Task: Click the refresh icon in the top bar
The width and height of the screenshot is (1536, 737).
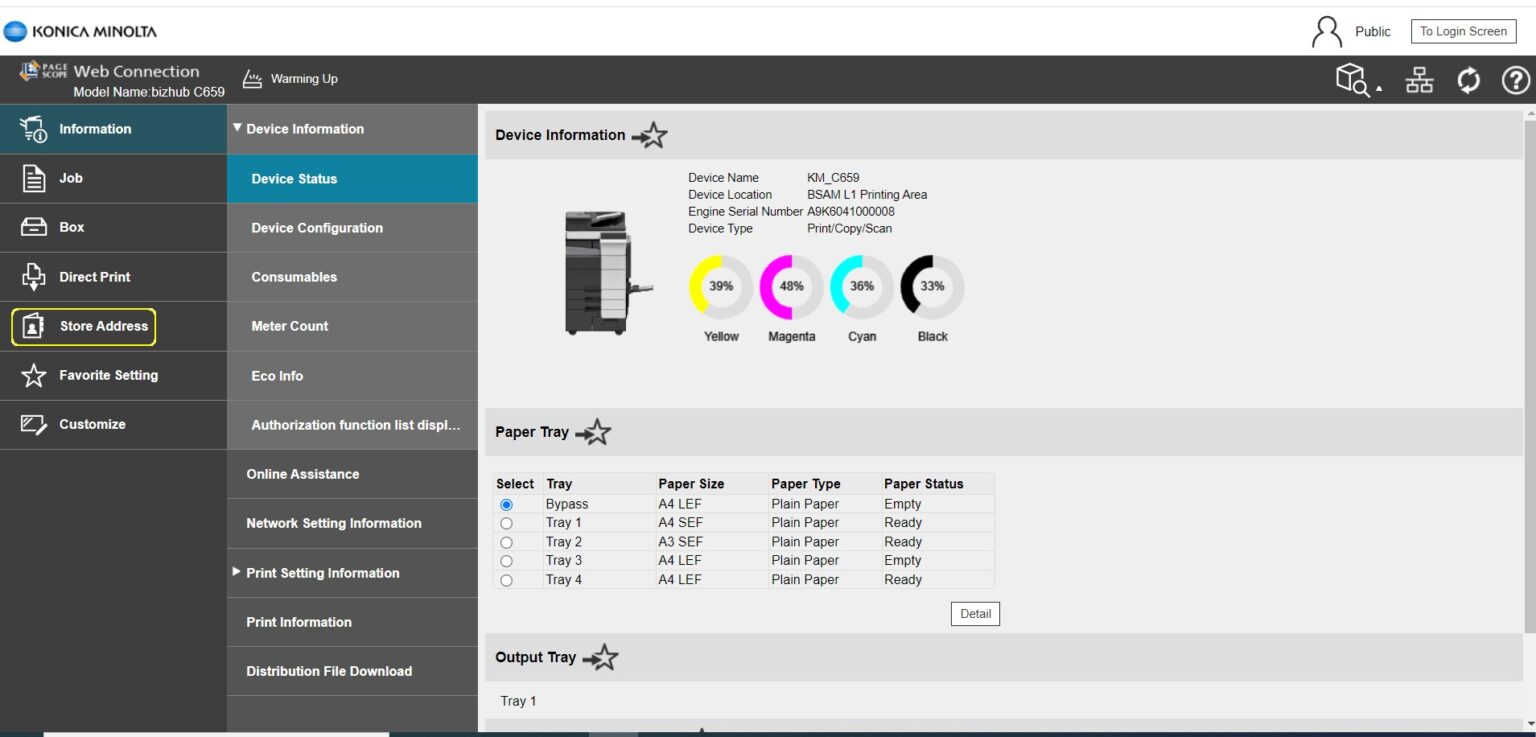Action: click(x=1468, y=79)
